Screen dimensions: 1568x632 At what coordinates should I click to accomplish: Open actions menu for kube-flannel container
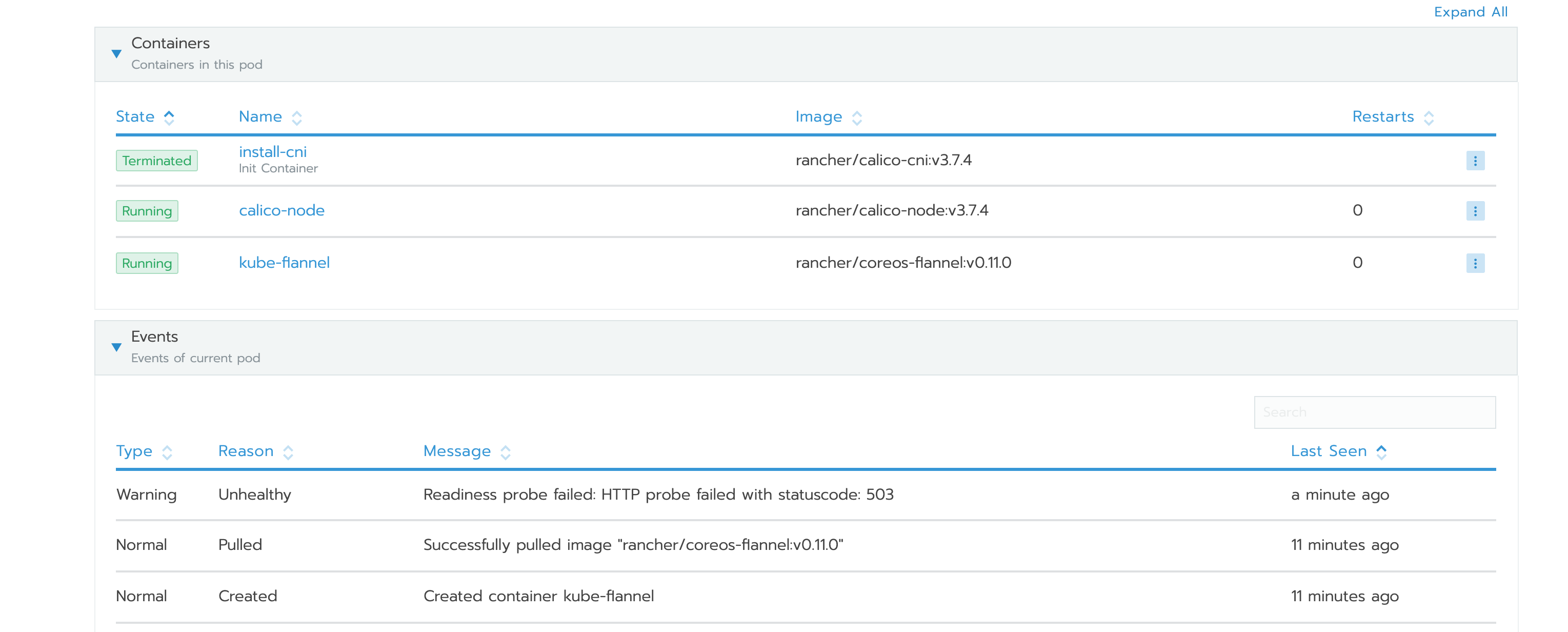tap(1476, 263)
